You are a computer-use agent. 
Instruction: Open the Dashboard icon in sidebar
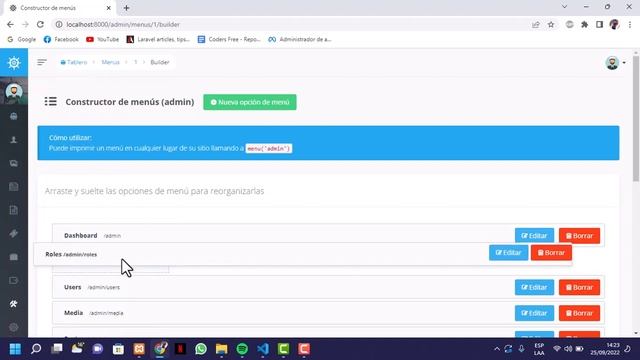click(14, 116)
